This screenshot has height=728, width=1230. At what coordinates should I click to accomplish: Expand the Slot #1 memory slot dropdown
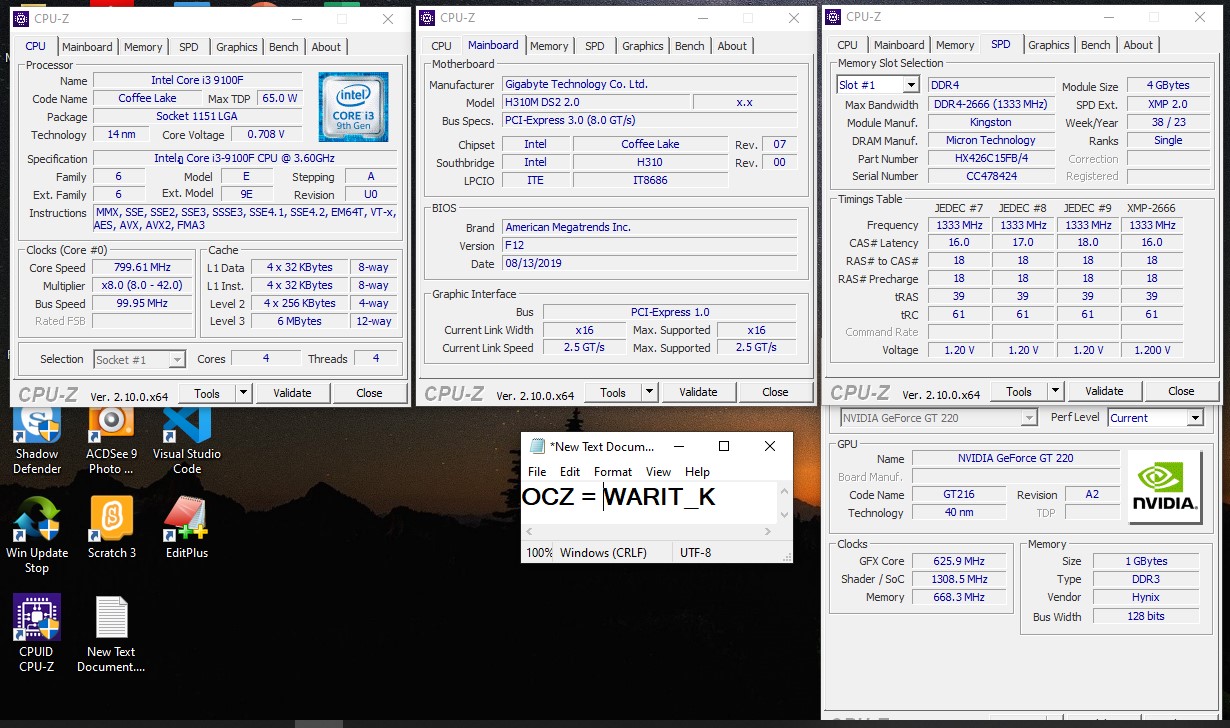910,86
